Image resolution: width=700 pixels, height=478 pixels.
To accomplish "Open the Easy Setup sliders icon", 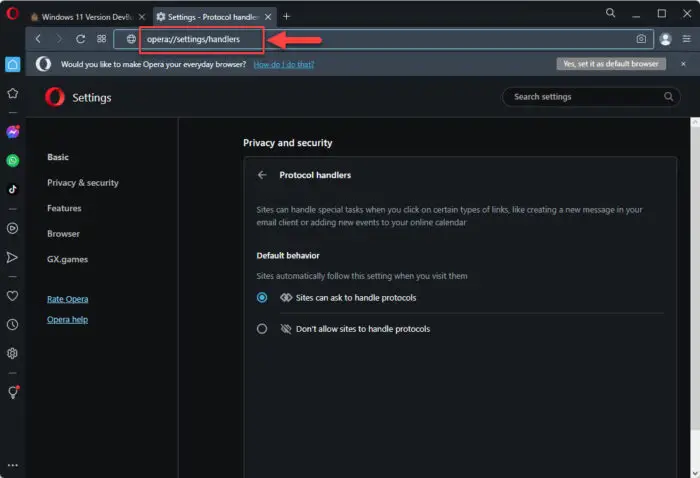I will [x=687, y=39].
